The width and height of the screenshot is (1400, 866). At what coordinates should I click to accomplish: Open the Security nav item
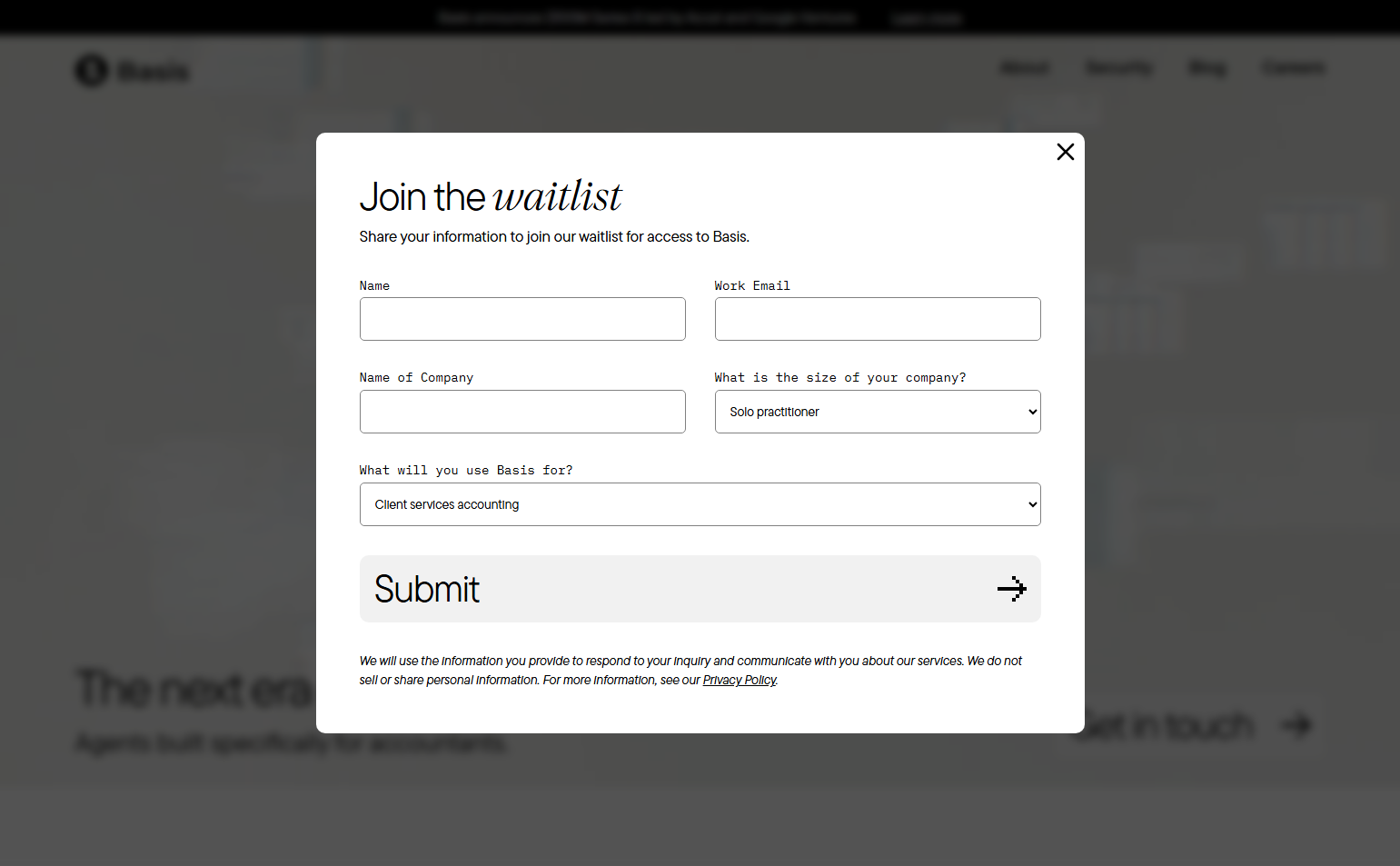pyautogui.click(x=1119, y=68)
